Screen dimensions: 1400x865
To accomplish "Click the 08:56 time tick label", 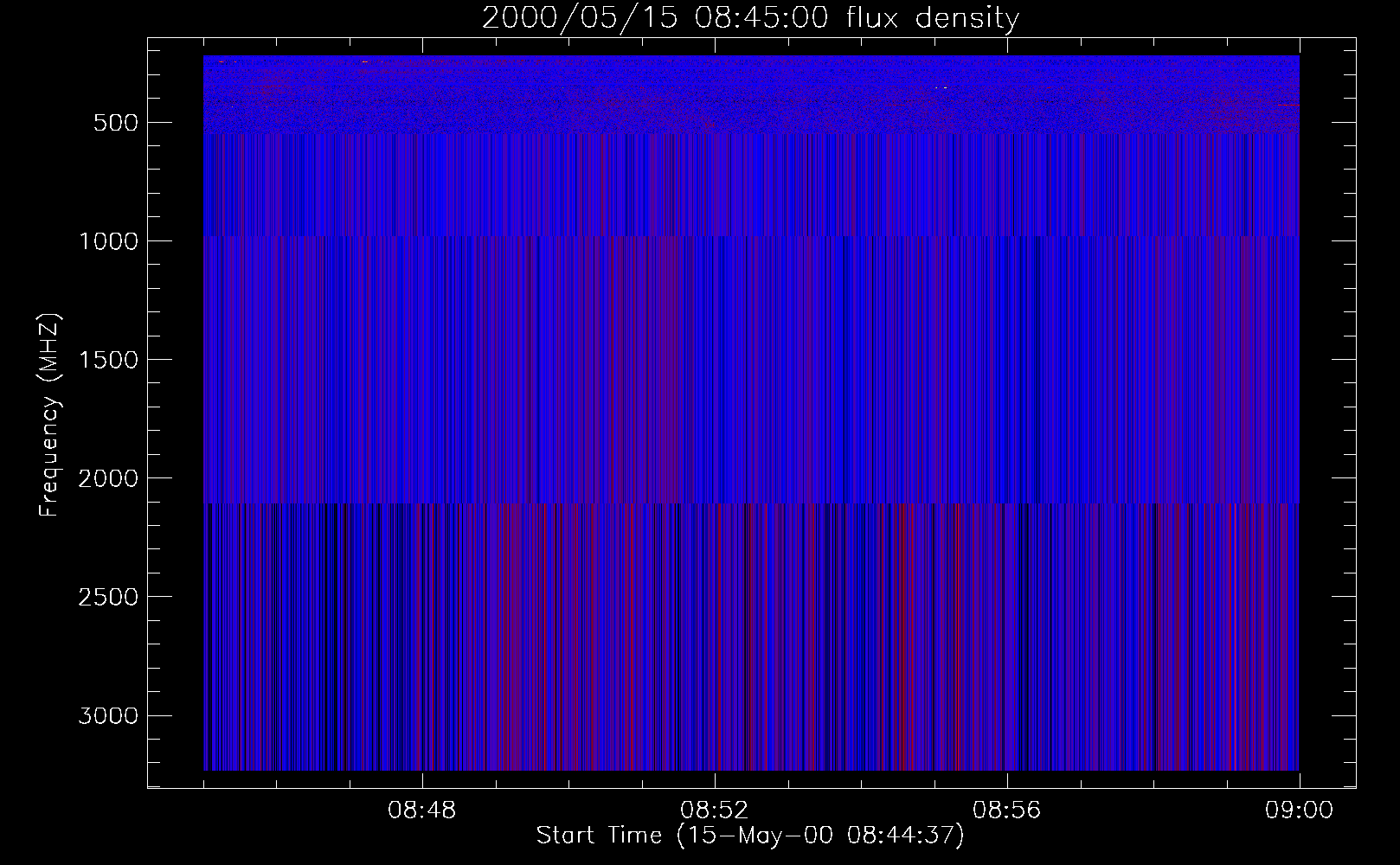I will point(1007,811).
